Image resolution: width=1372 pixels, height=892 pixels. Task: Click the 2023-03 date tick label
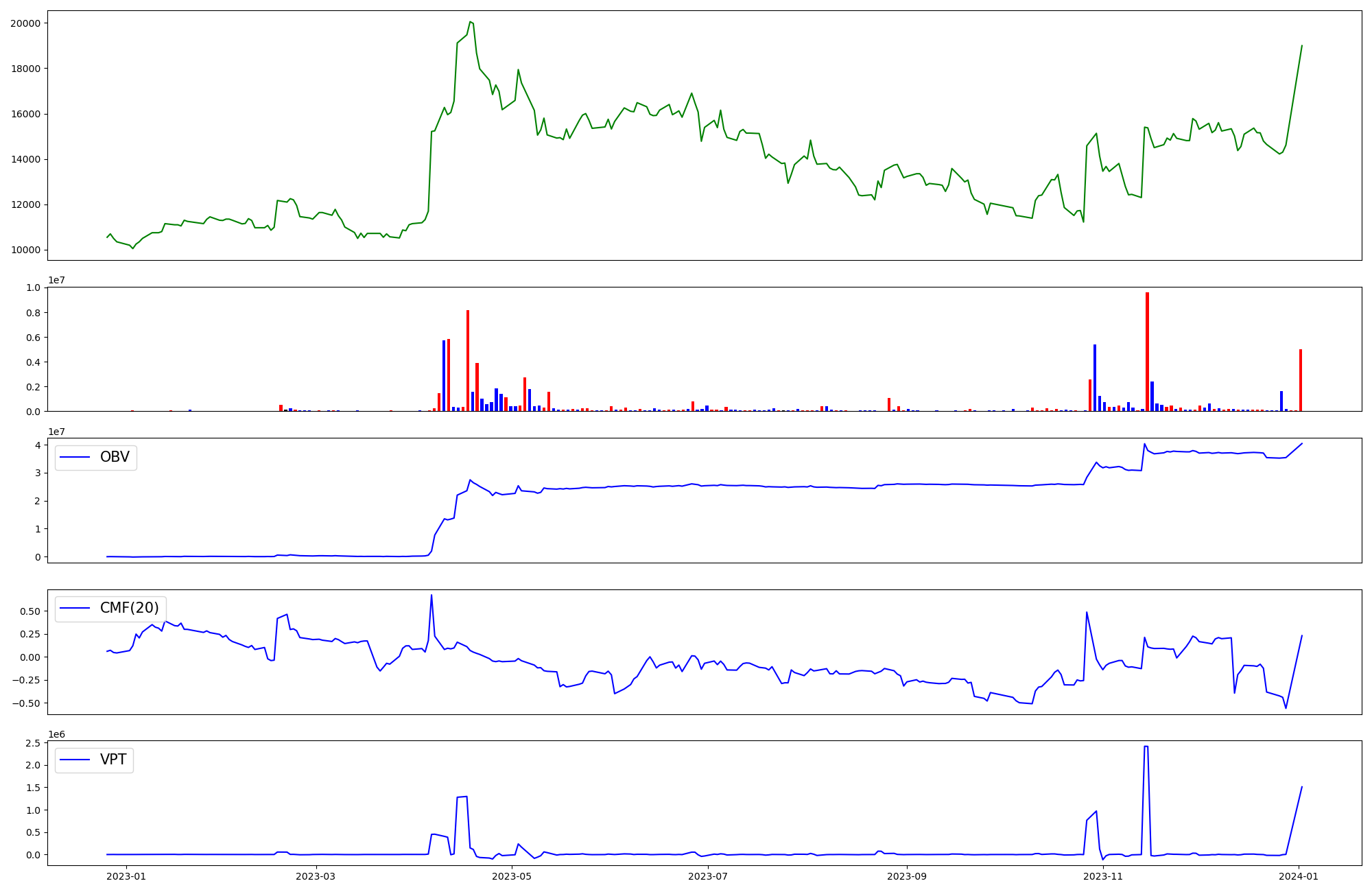(316, 876)
